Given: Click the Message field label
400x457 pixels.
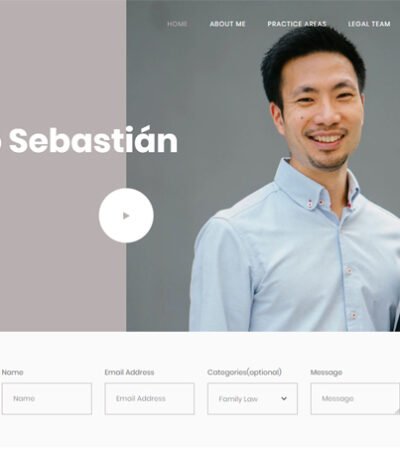Looking at the screenshot, I should click(x=326, y=372).
